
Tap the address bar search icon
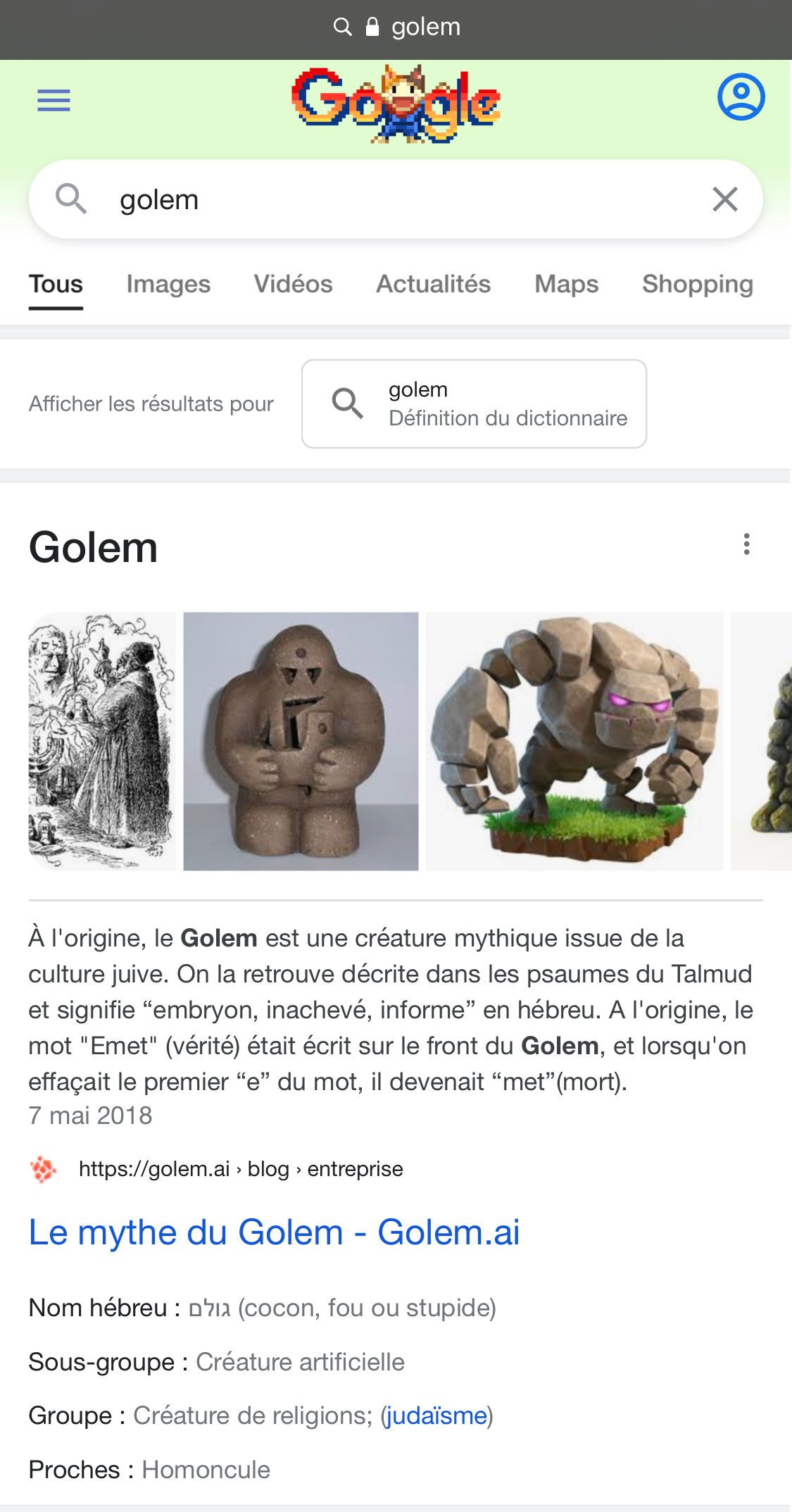pos(343,27)
